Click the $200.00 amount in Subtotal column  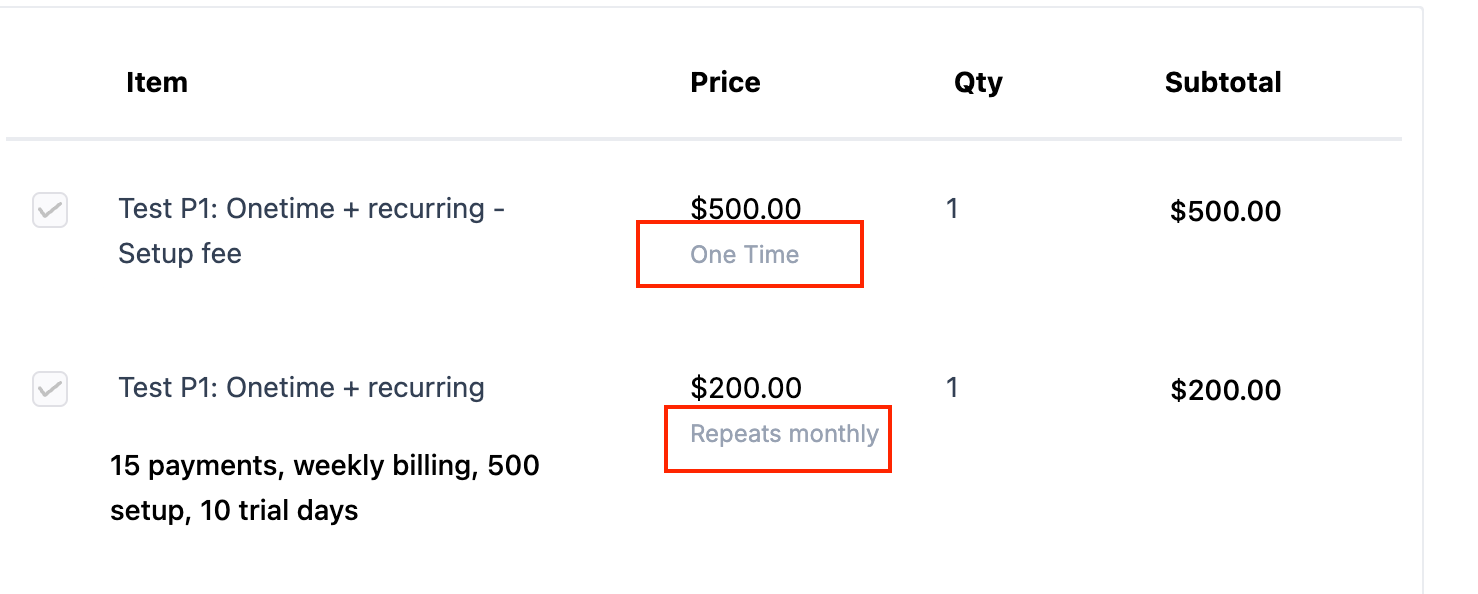coord(1225,390)
